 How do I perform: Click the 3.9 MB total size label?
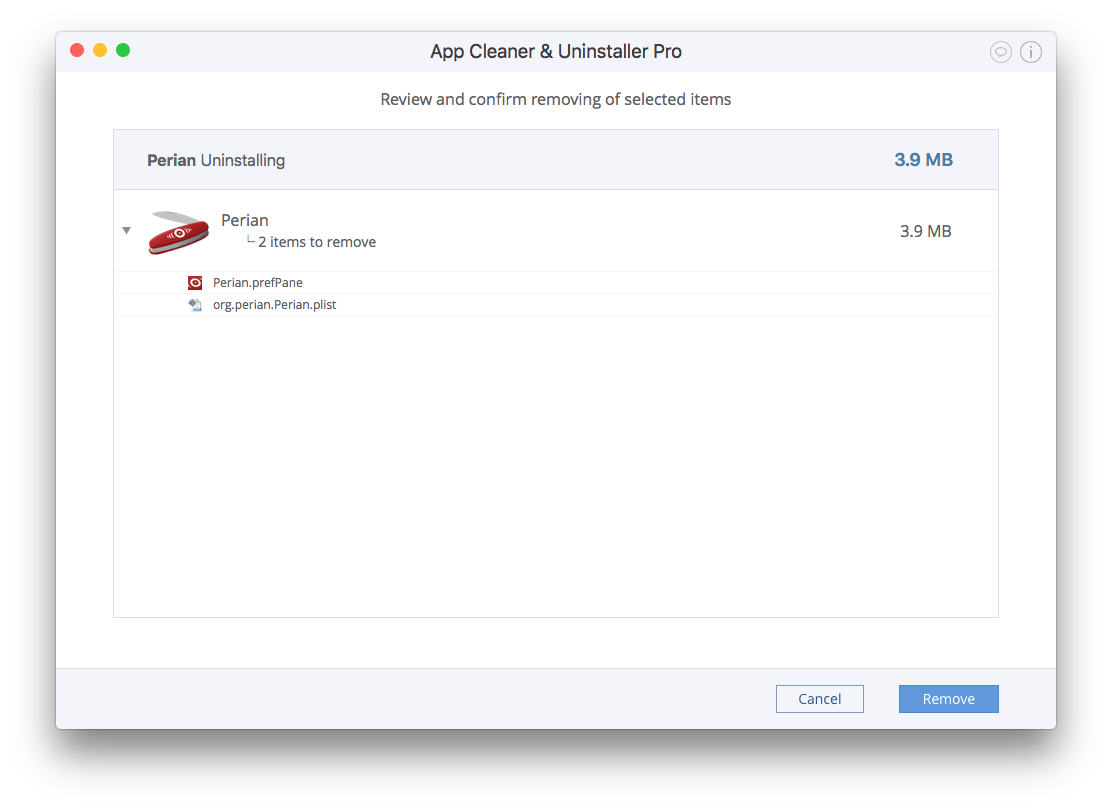(922, 159)
